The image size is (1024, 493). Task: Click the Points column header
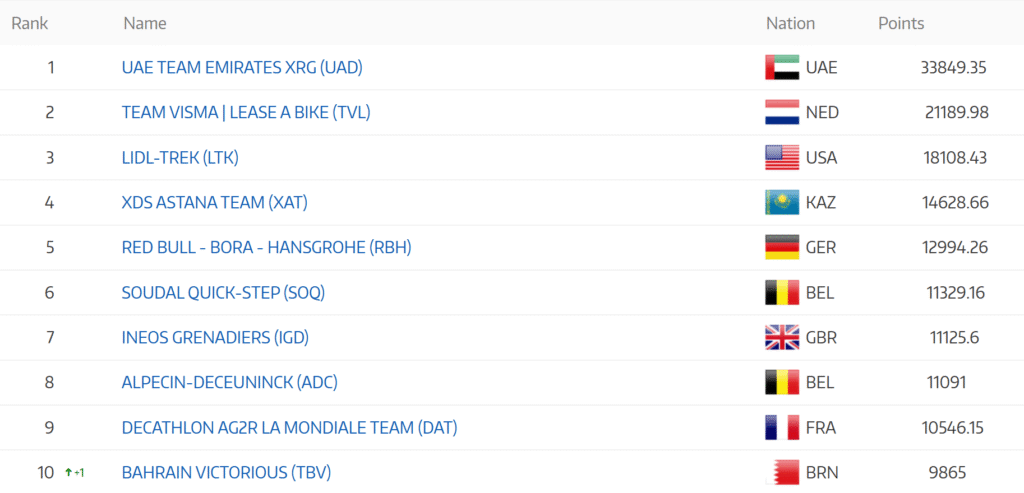[901, 23]
